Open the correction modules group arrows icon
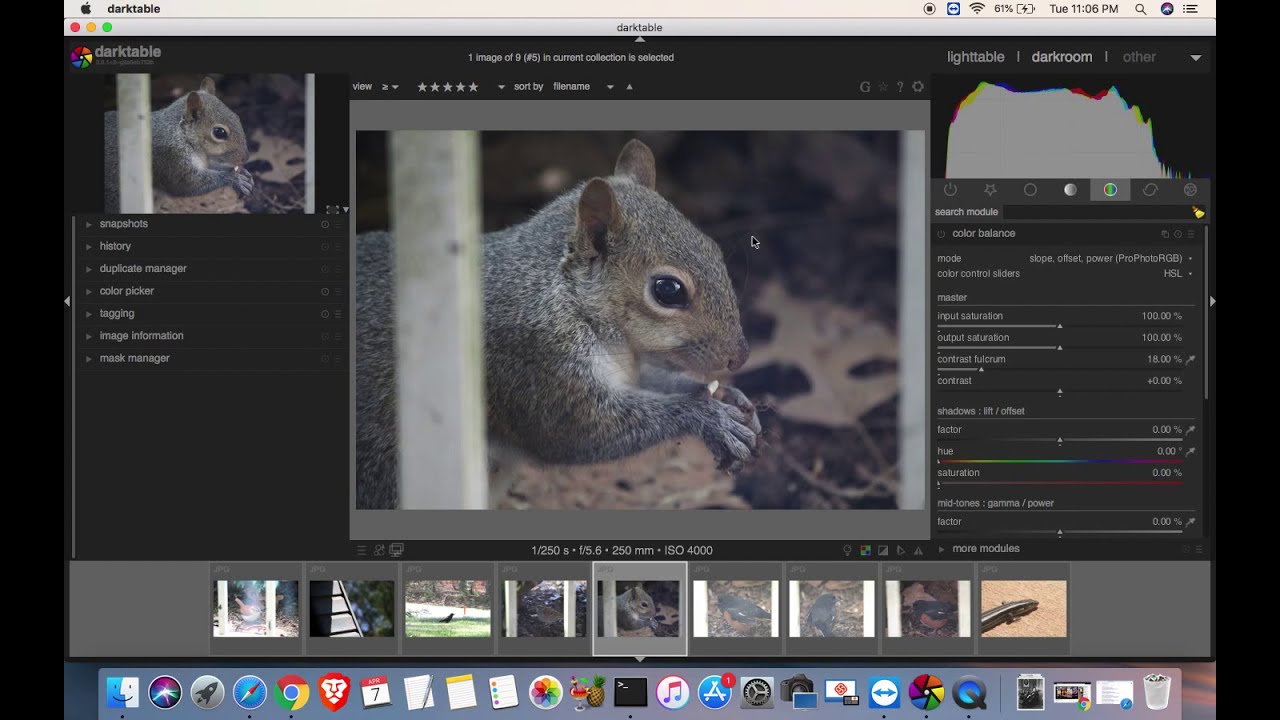The image size is (1280, 720). pos(1150,190)
